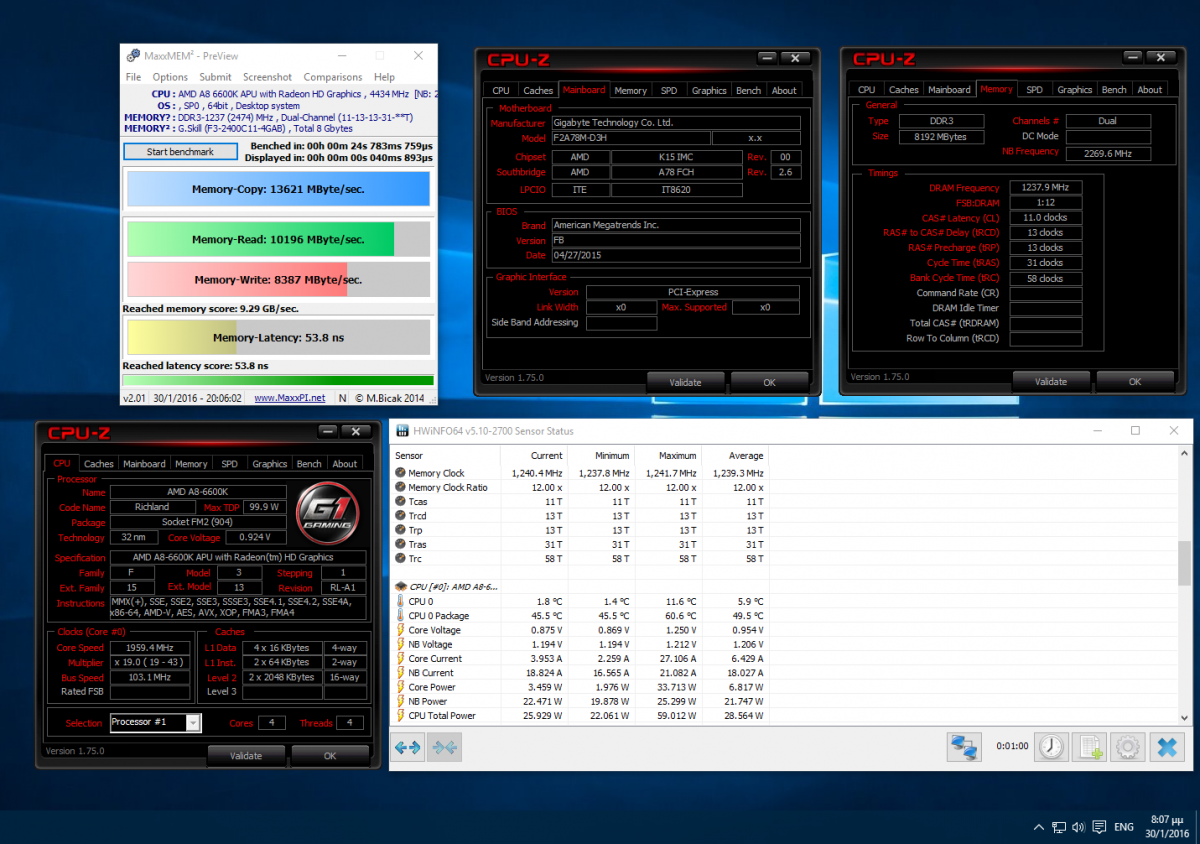Click Trc sensor row icon
The height and width of the screenshot is (844, 1200).
tap(401, 558)
